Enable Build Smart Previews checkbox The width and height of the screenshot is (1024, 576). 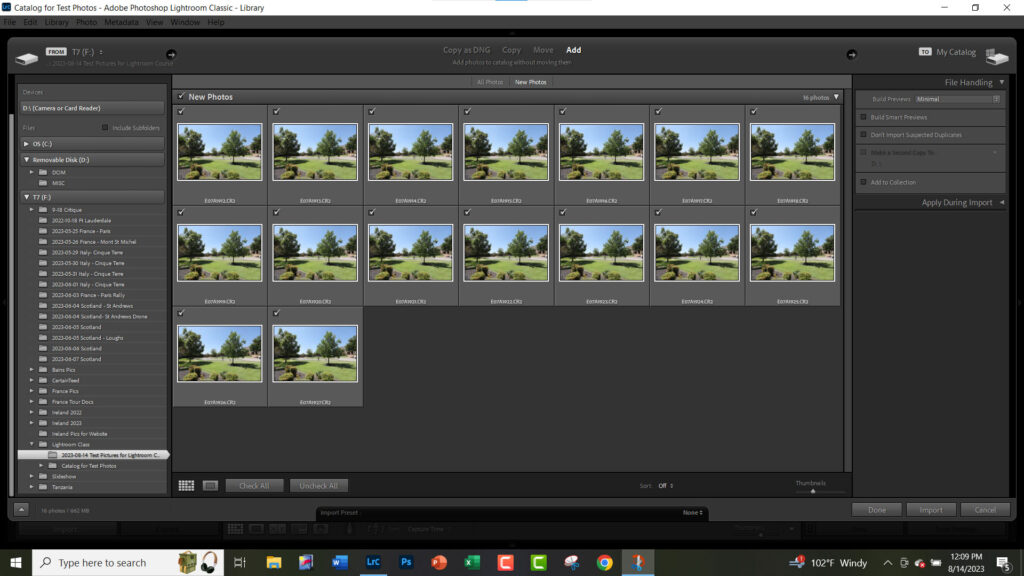(864, 116)
